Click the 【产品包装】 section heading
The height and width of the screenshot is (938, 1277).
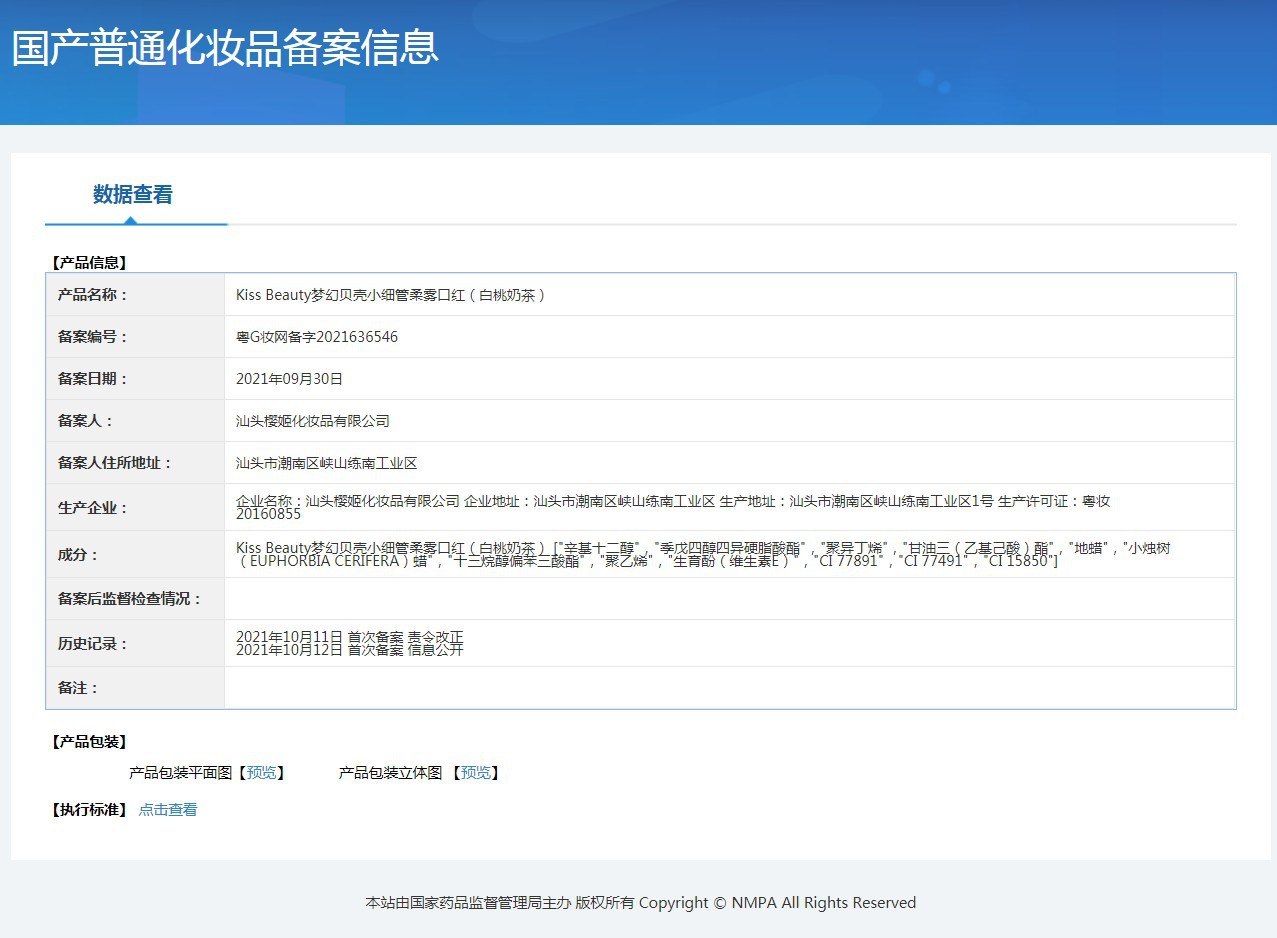pos(88,742)
